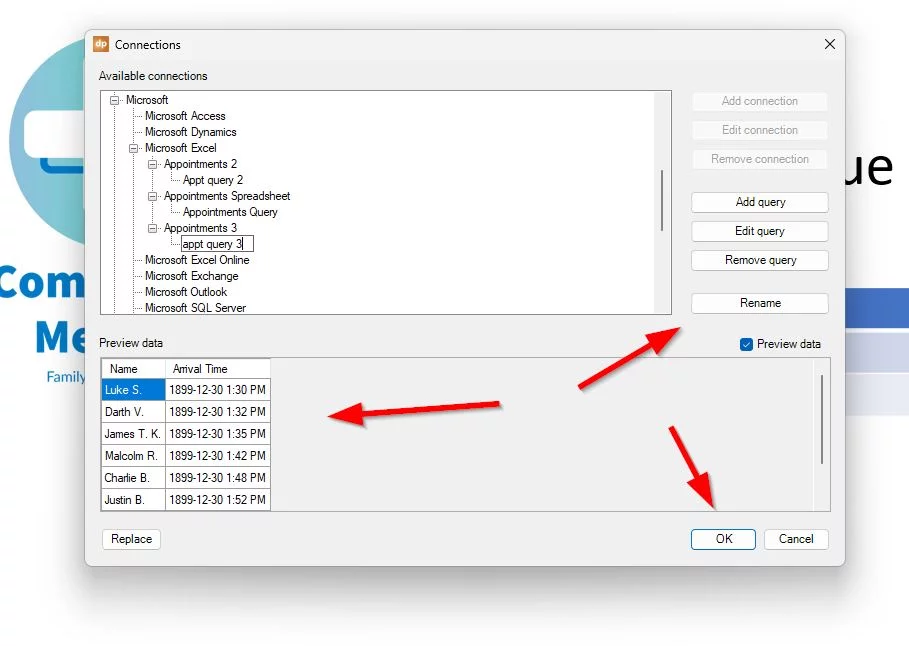Click the Remove query button
Screen dimensions: 909x646
point(759,260)
